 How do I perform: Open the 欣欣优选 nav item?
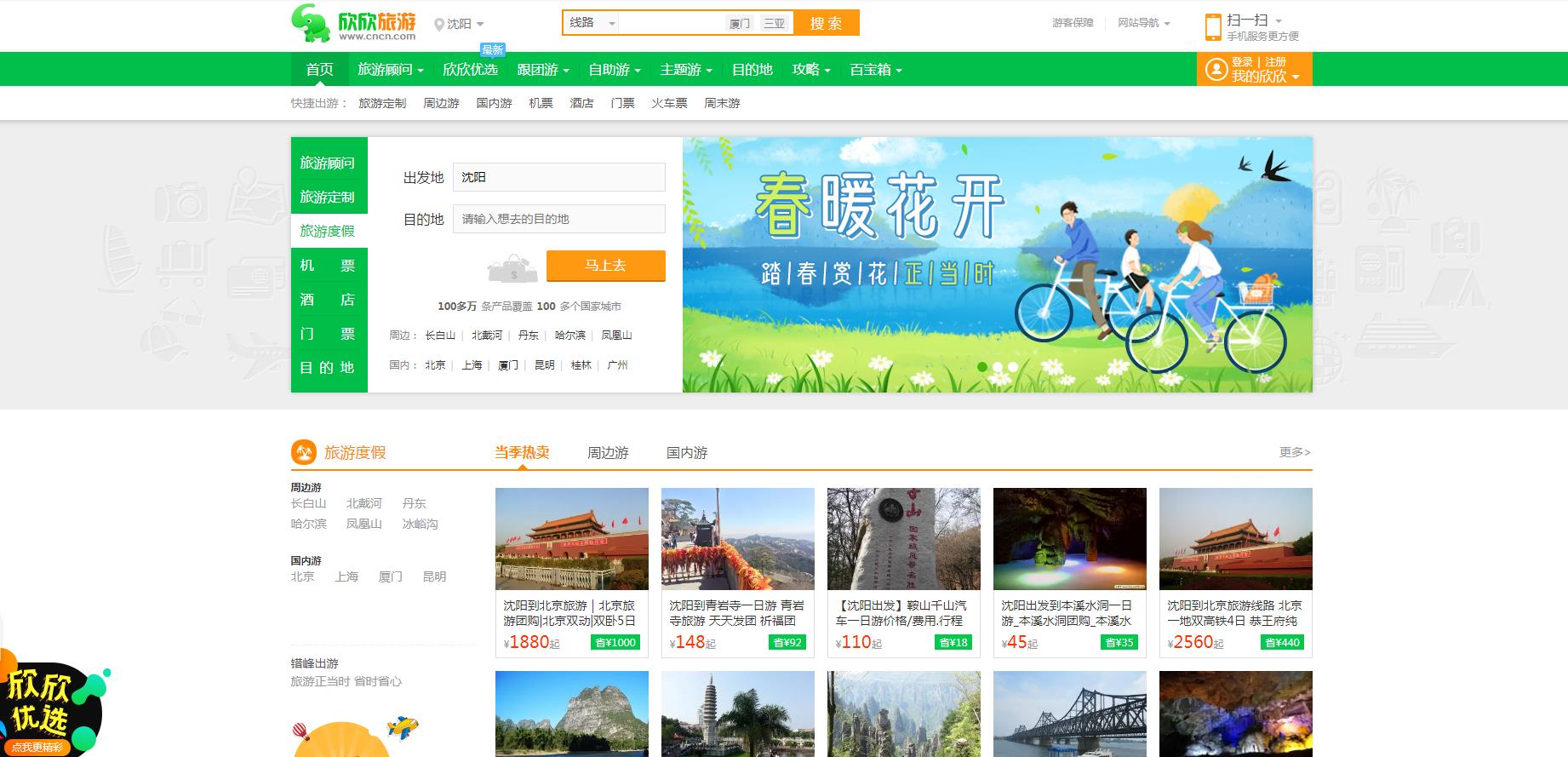pos(470,69)
